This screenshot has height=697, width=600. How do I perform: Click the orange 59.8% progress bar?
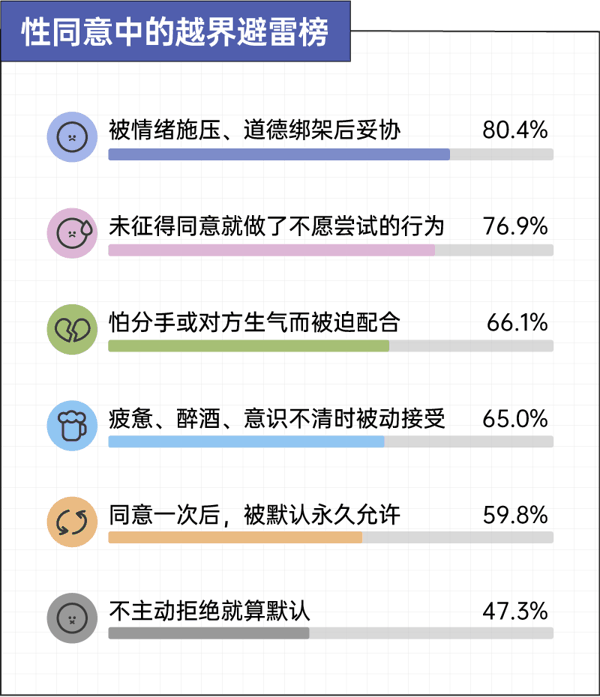point(235,537)
